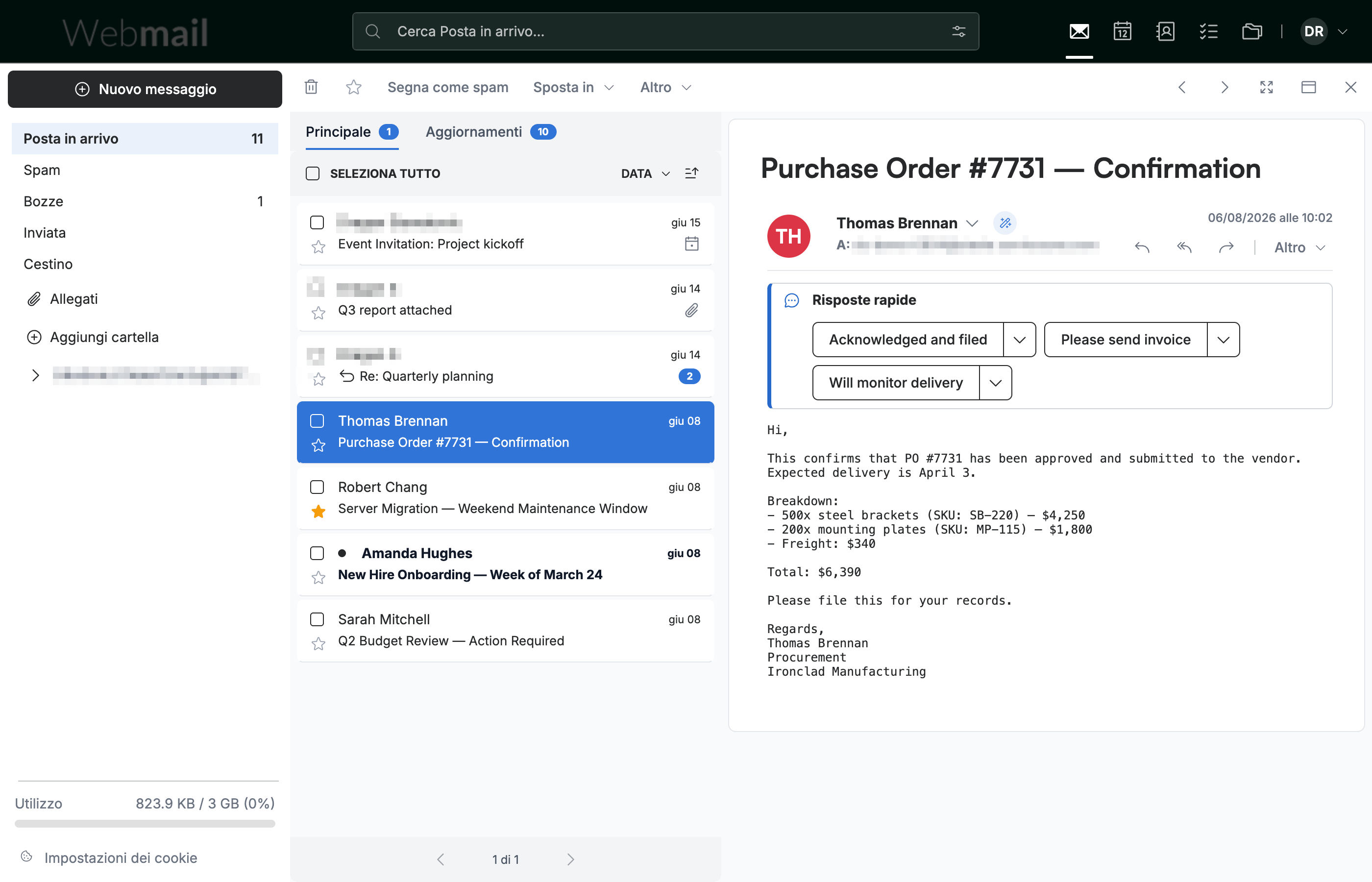Screen dimensions: 1372x882
Task: Go to next message arrow
Action: tap(1224, 87)
